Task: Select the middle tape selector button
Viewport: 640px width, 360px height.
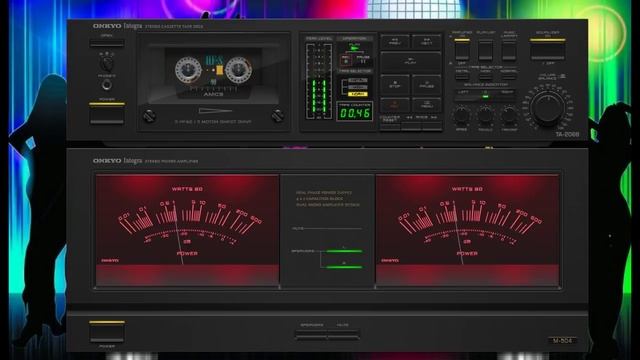Action: coord(486,76)
